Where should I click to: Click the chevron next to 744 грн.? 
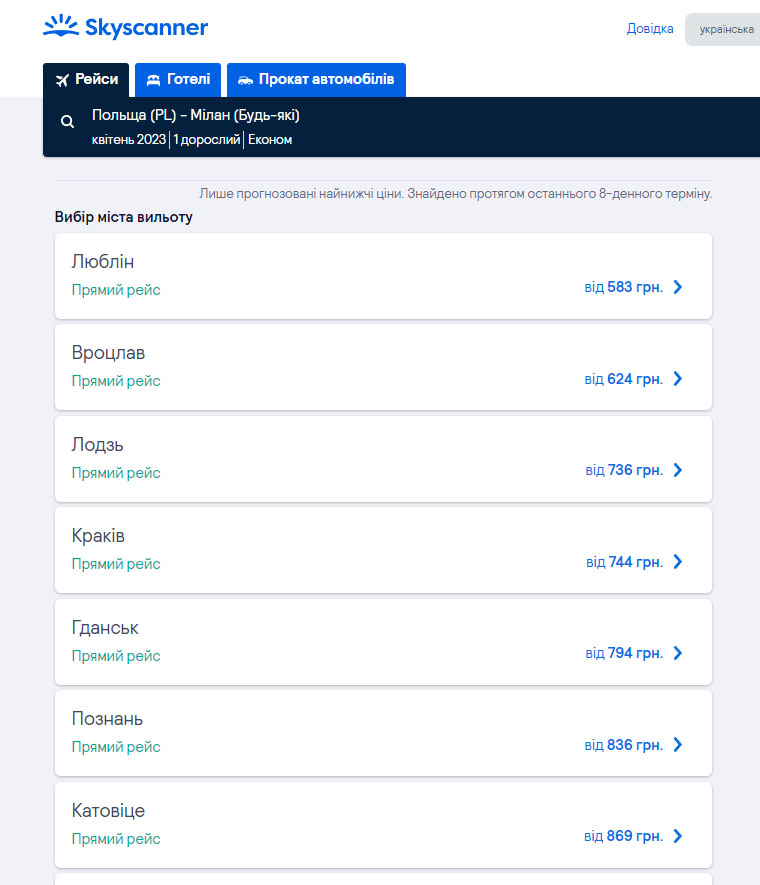[678, 562]
